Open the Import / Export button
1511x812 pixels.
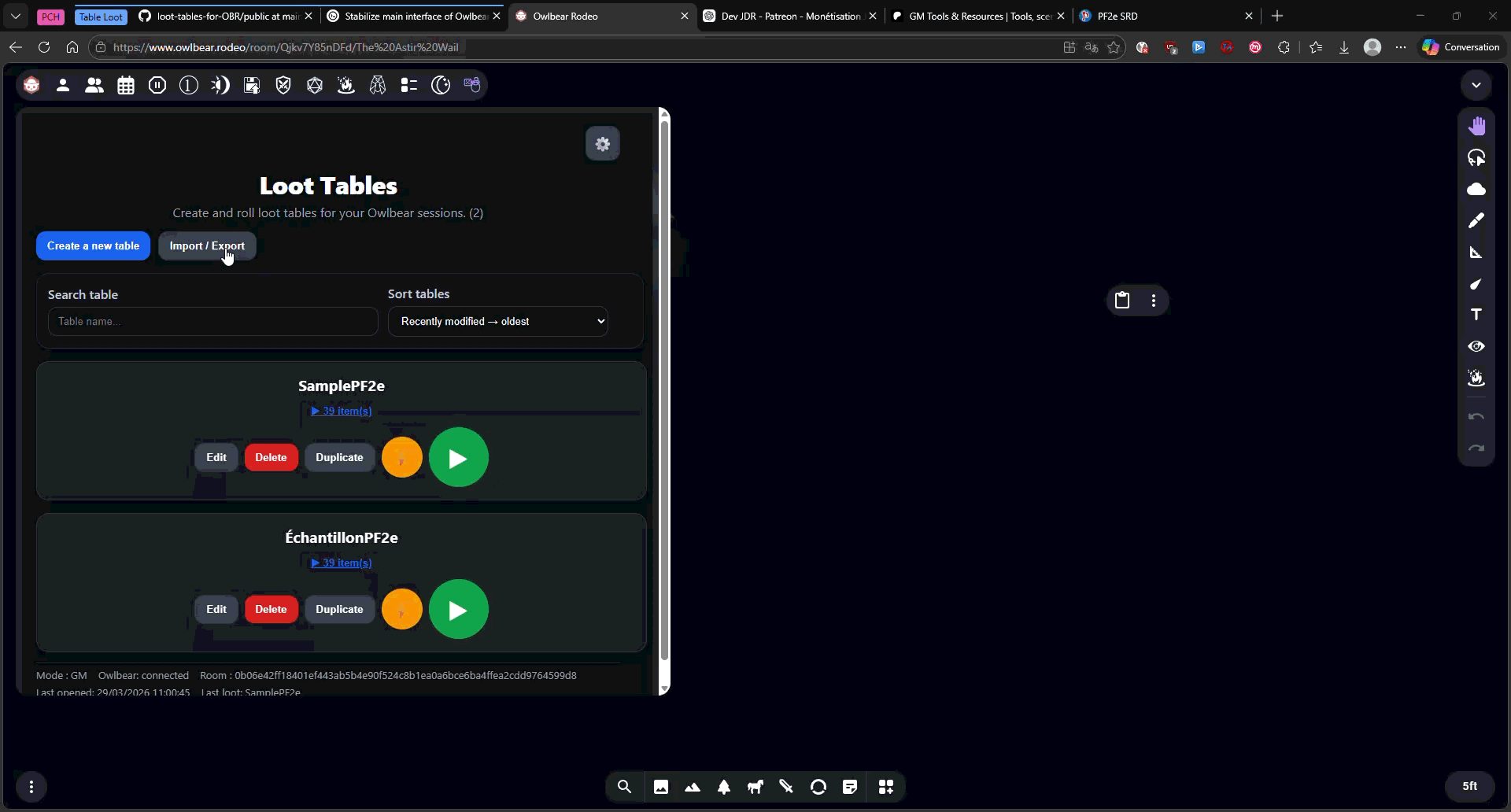pos(207,246)
